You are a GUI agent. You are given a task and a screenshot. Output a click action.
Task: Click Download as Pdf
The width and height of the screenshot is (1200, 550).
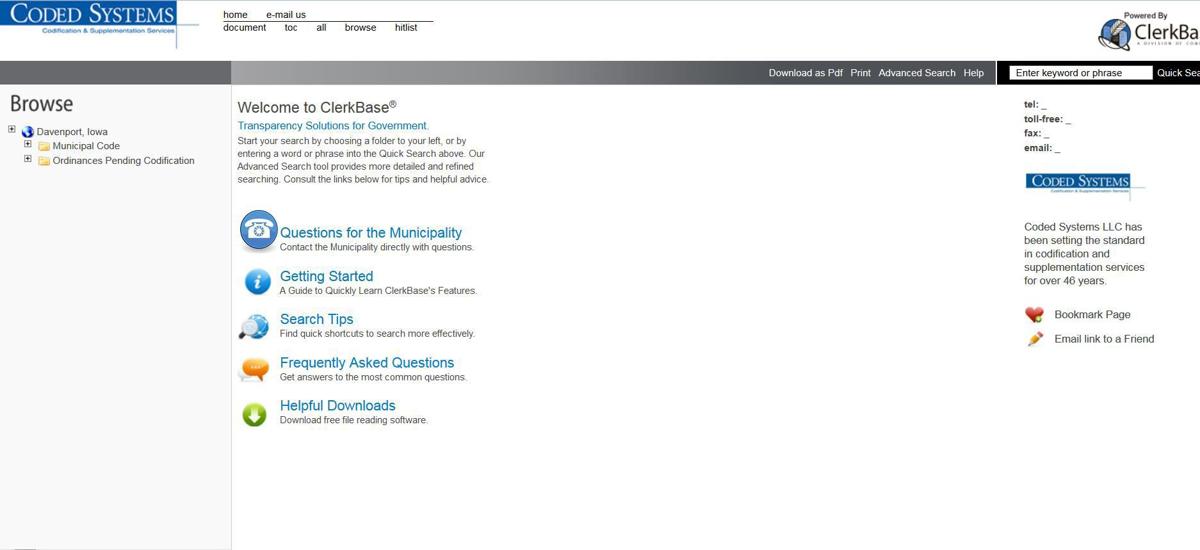click(x=806, y=73)
